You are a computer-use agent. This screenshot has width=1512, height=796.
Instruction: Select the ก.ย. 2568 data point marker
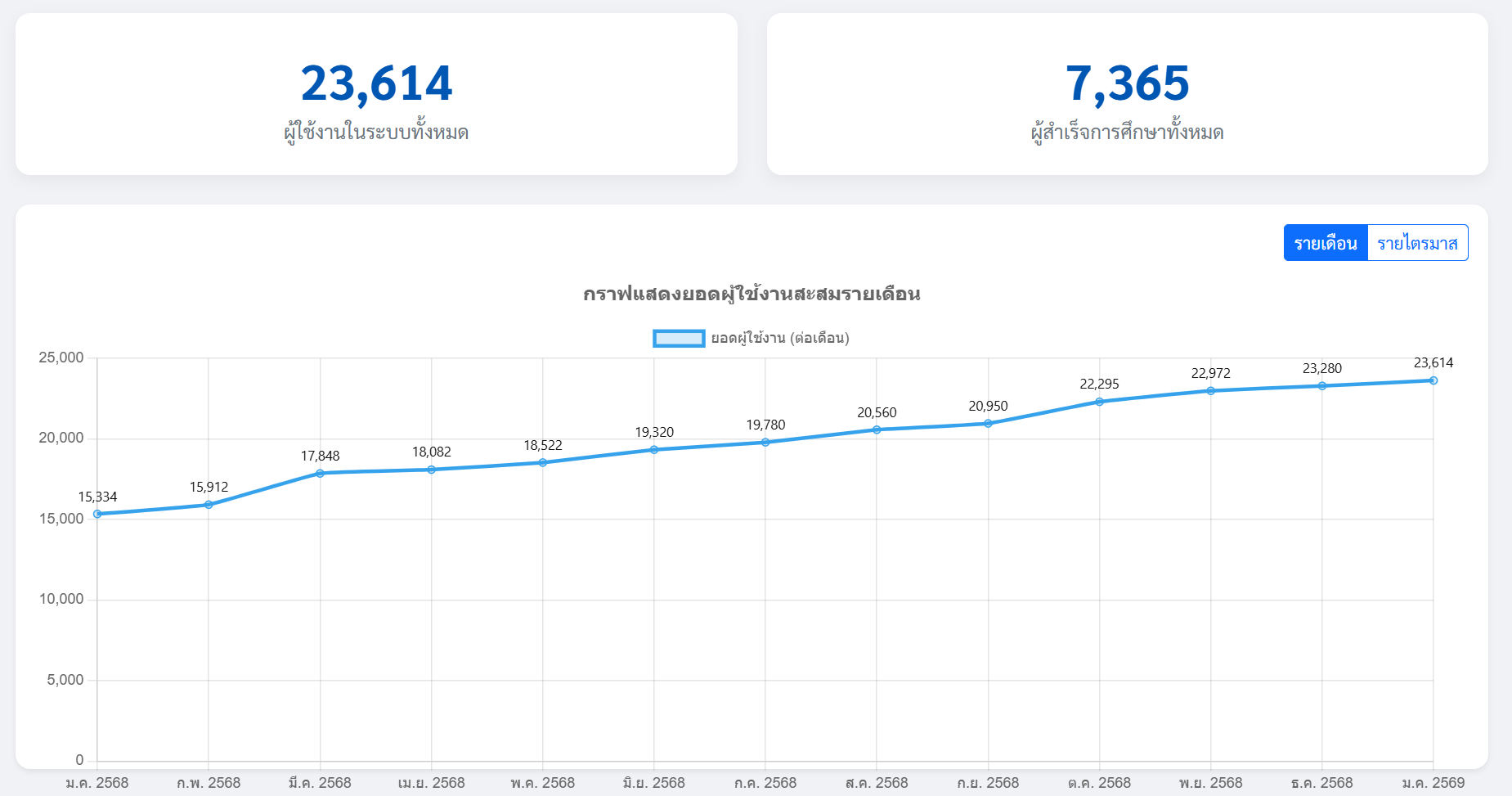click(988, 424)
